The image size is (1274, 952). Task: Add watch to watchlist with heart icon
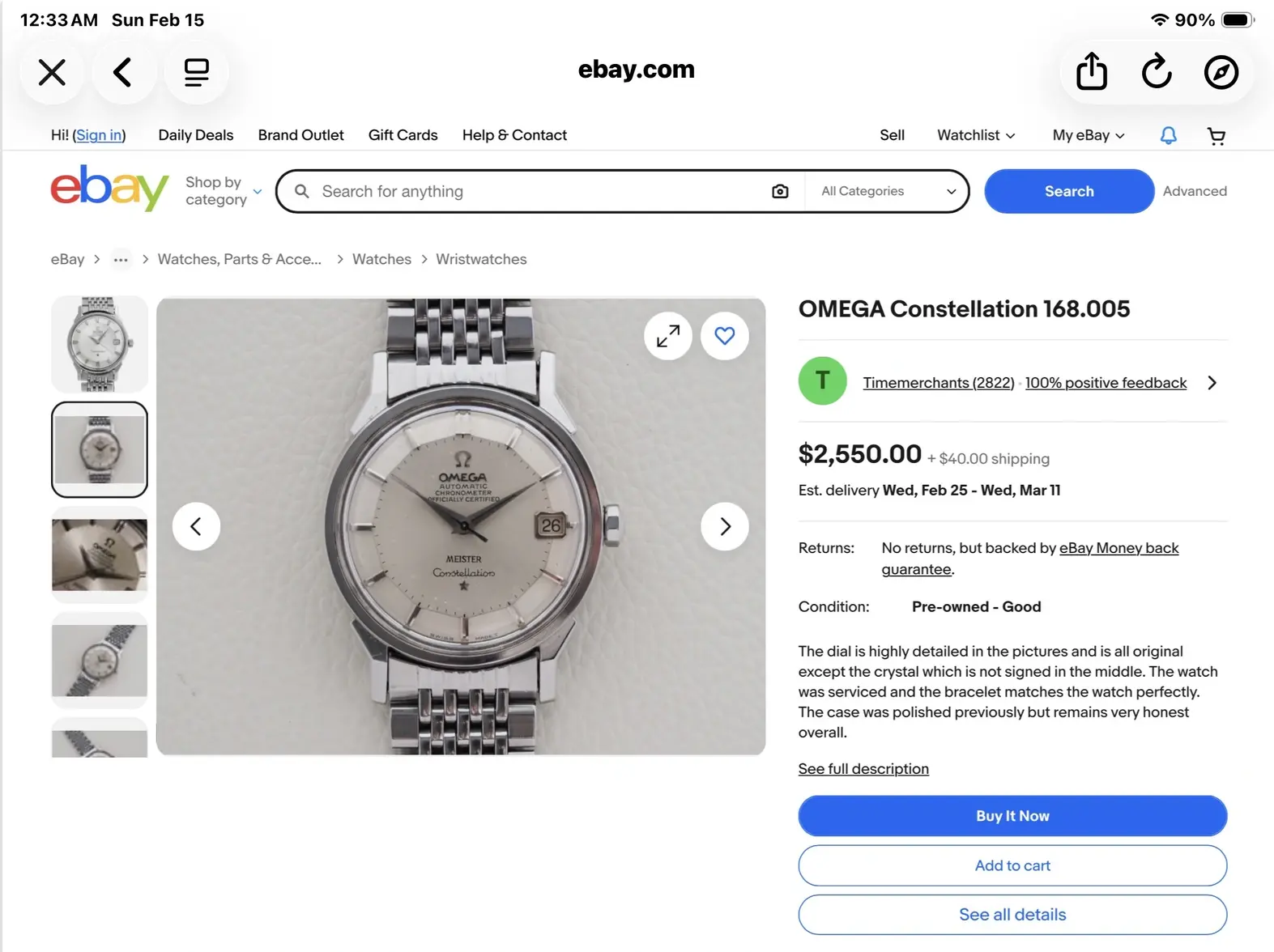click(725, 336)
